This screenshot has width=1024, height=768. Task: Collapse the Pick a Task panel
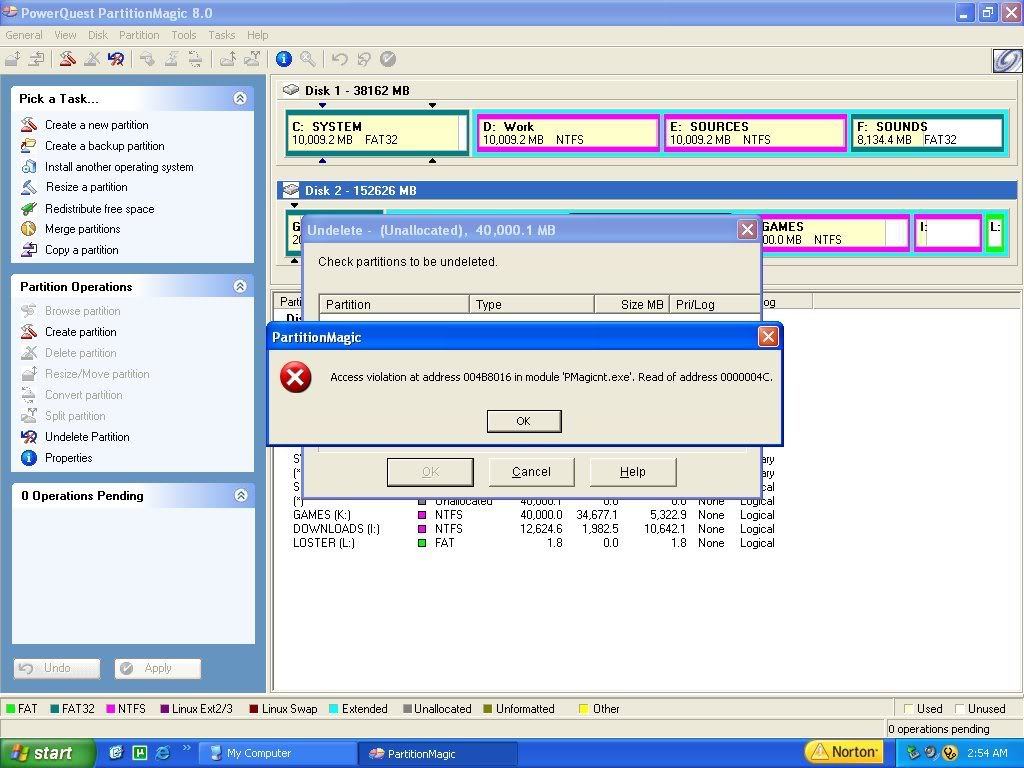240,99
